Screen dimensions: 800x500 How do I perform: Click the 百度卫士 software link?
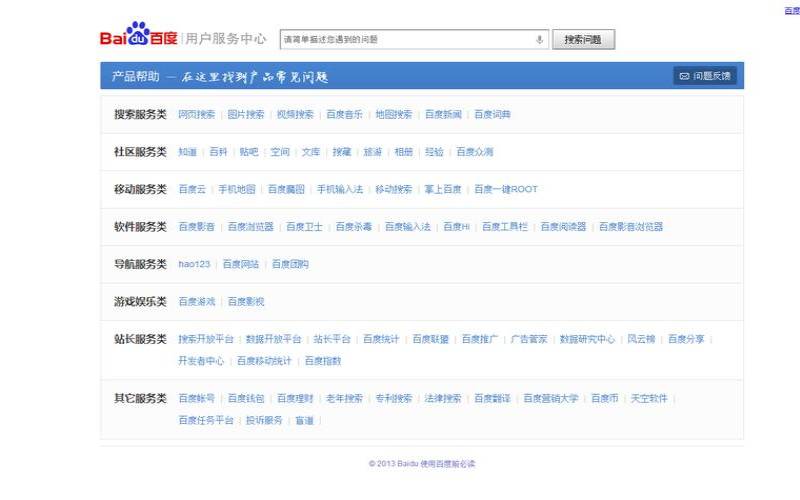[x=305, y=227]
